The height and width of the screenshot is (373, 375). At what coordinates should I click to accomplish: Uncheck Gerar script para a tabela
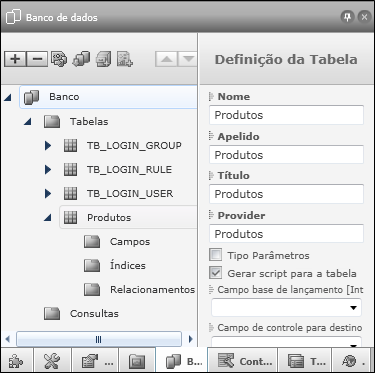[216, 273]
